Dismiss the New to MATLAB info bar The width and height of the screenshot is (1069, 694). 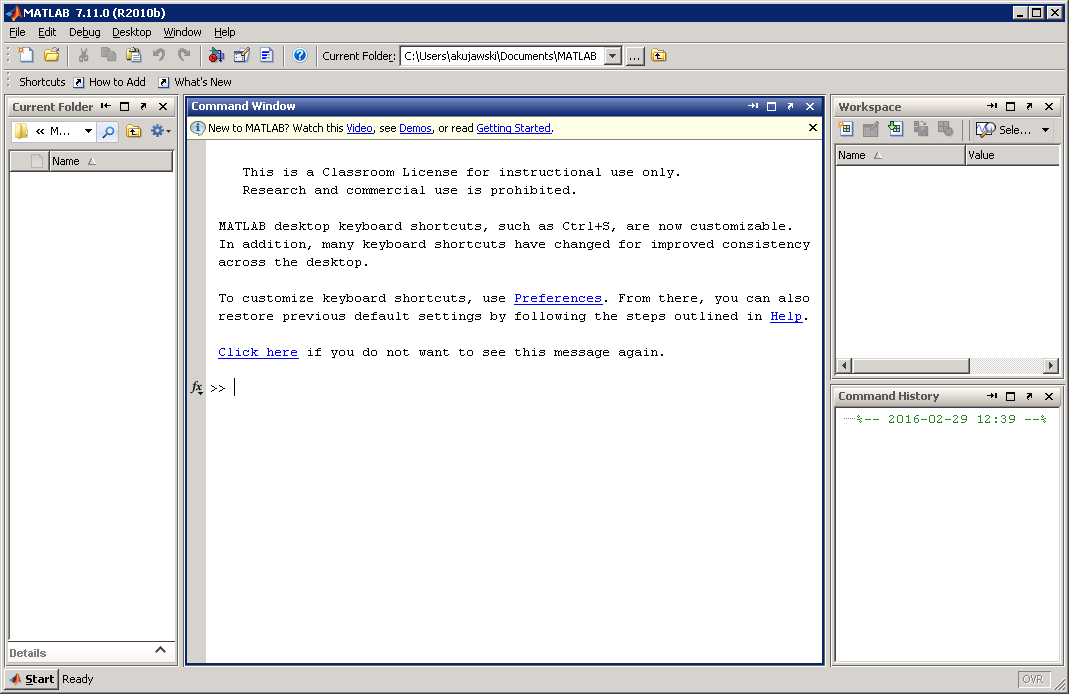tap(813, 127)
